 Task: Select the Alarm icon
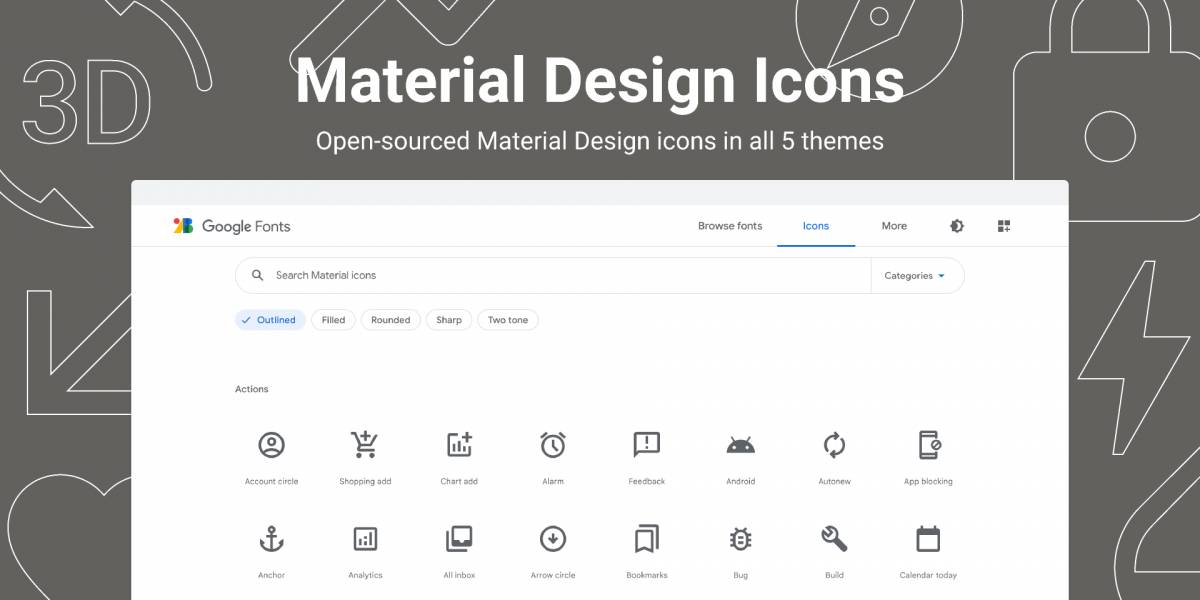click(x=553, y=445)
